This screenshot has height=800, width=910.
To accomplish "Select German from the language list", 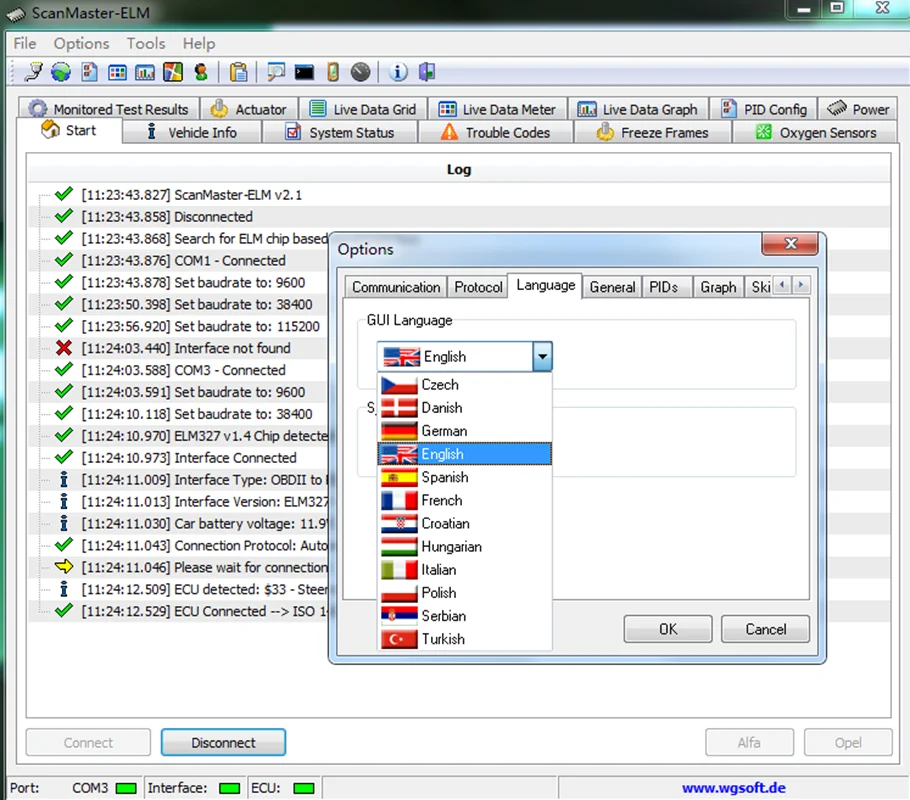I will coord(445,431).
